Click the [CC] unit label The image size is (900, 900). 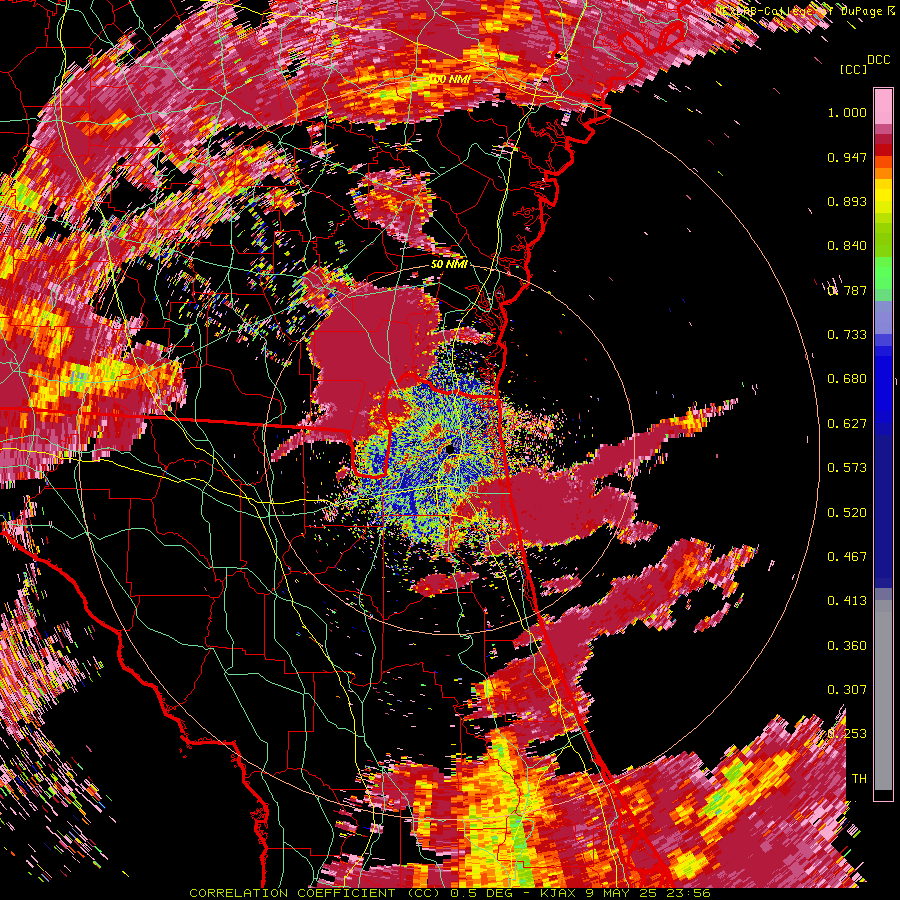853,69
